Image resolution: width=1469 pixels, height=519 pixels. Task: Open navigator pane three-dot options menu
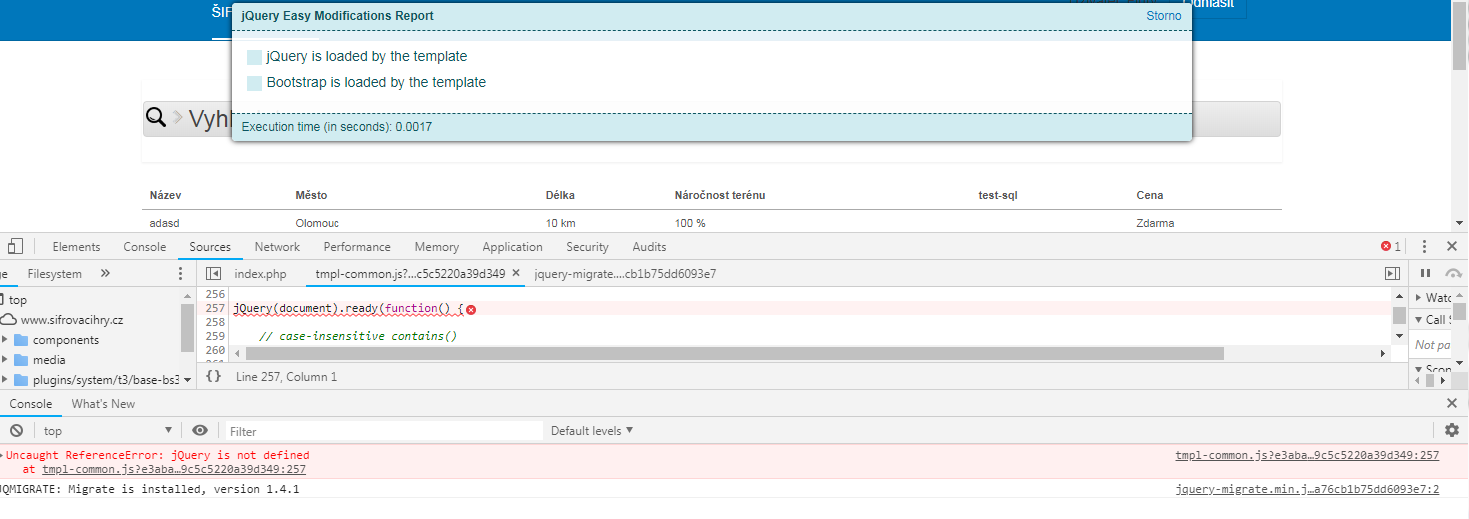click(181, 273)
